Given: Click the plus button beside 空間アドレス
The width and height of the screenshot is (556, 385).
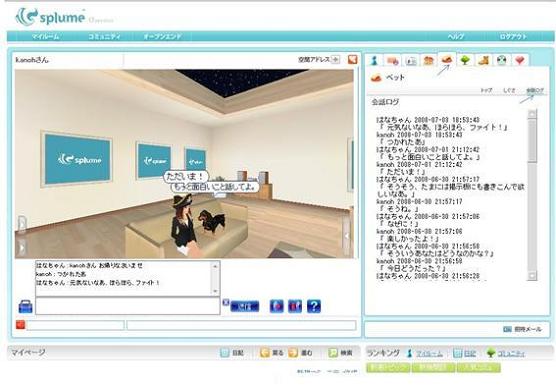Looking at the screenshot, I should [335, 59].
